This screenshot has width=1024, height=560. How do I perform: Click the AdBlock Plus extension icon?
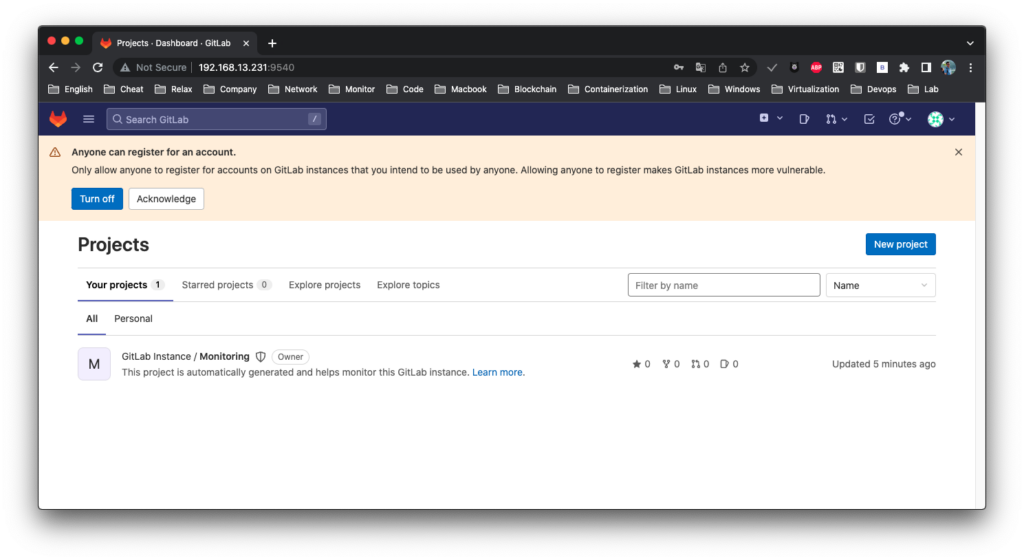(816, 67)
